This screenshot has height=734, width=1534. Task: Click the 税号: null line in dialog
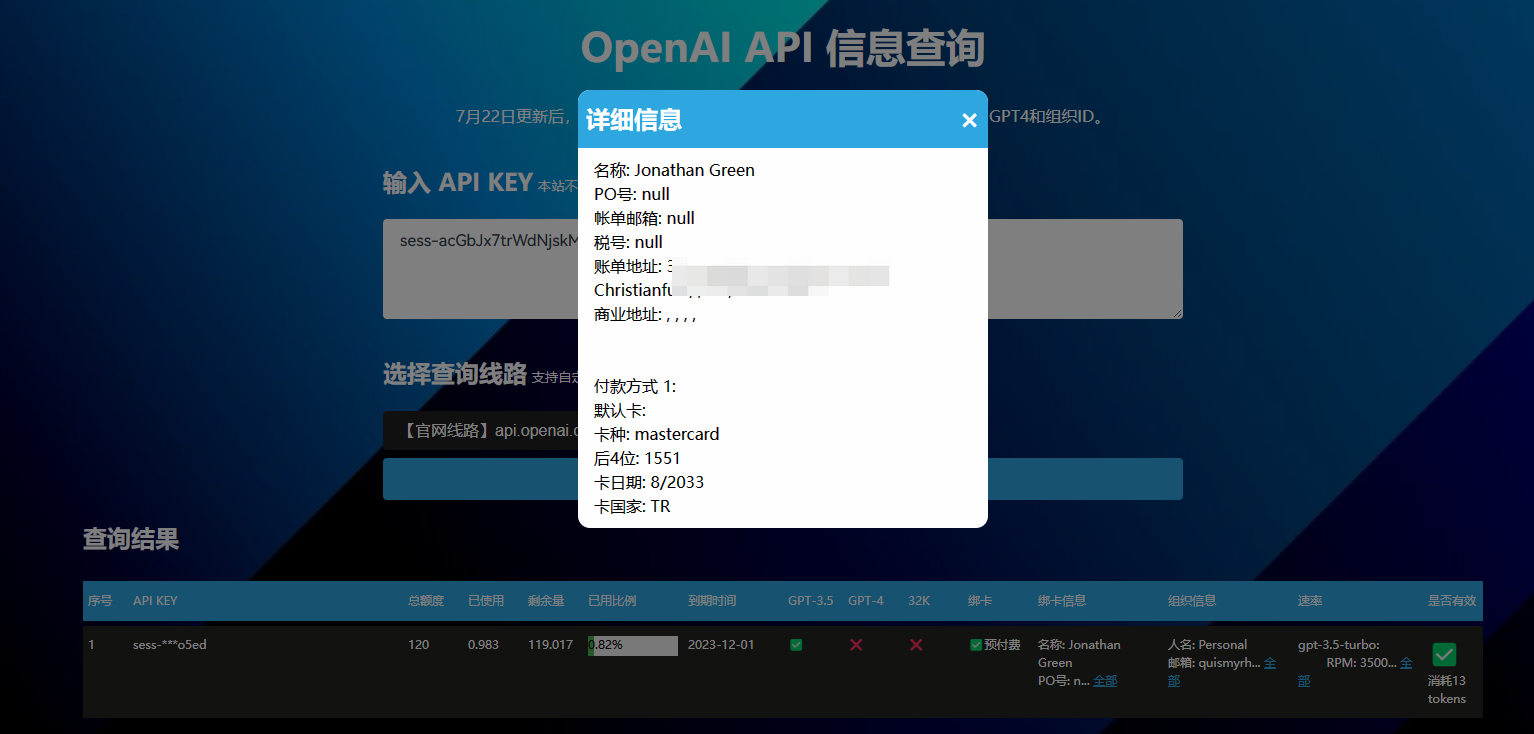coord(628,242)
